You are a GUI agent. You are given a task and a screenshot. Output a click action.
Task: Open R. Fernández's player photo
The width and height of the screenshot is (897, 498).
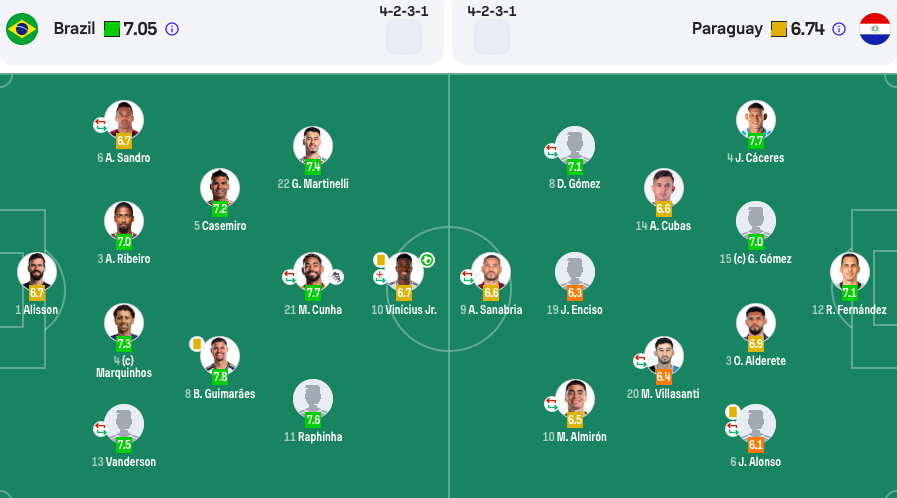point(850,271)
